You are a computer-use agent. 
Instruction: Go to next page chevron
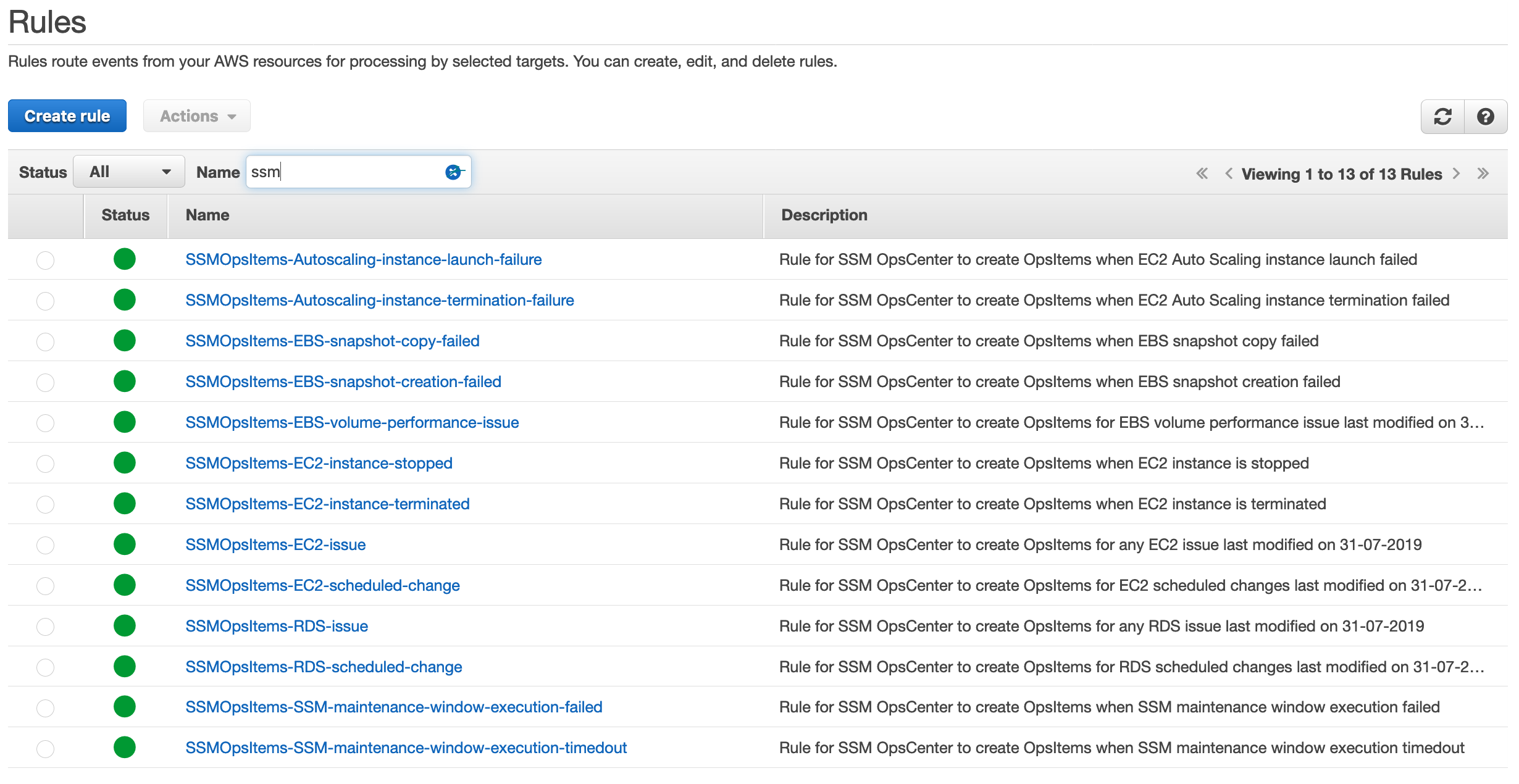coord(1457,173)
